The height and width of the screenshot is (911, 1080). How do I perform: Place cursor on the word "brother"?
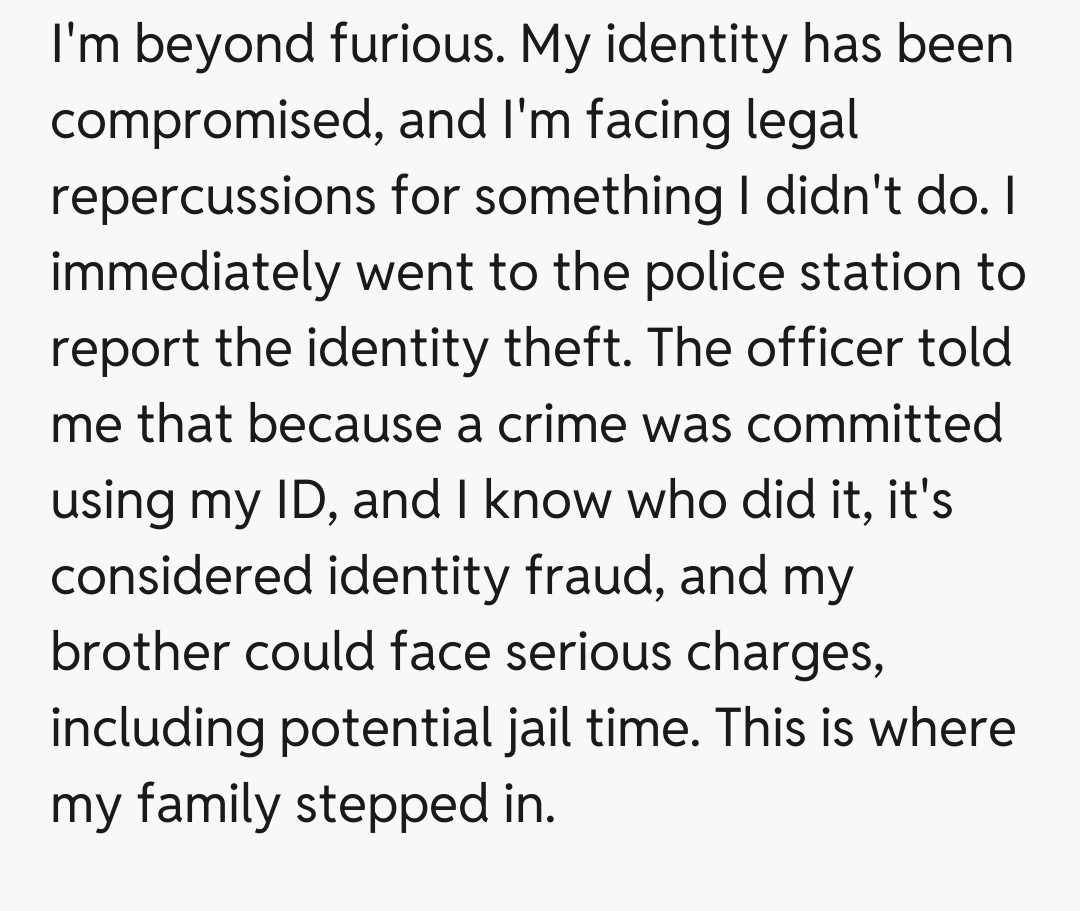134,652
